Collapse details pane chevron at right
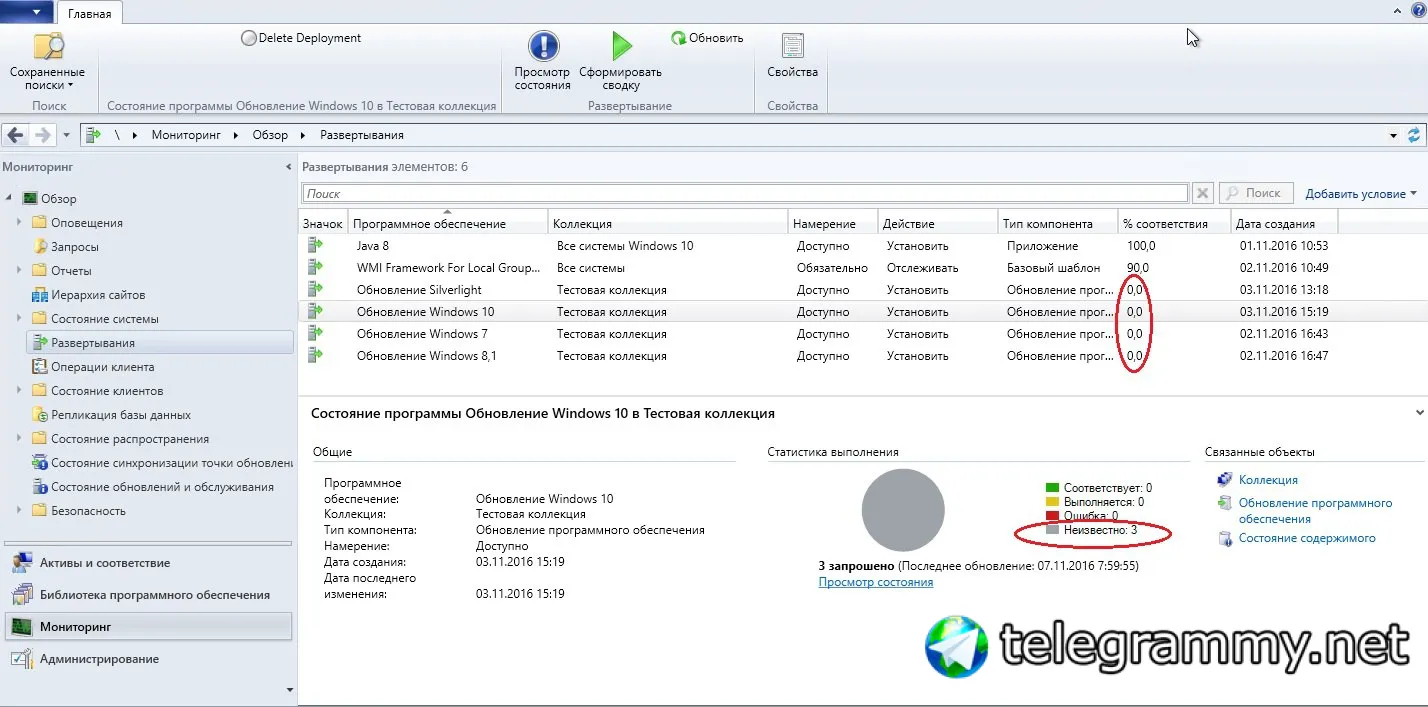The image size is (1428, 707). [x=1419, y=411]
